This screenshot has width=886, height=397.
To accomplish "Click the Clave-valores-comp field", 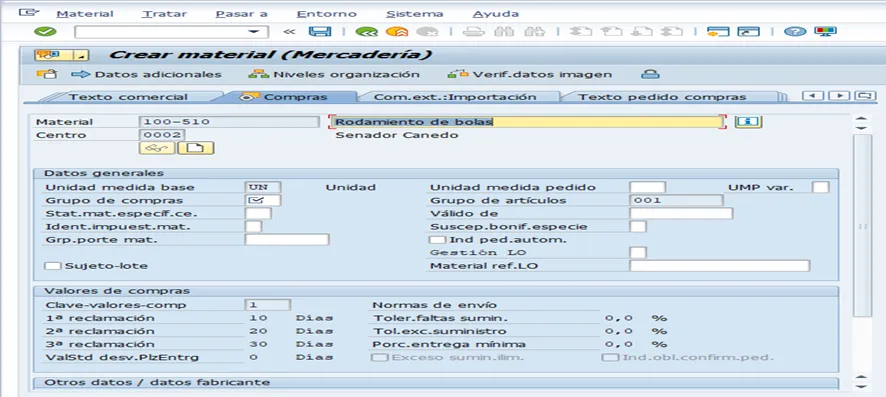I will point(268,305).
